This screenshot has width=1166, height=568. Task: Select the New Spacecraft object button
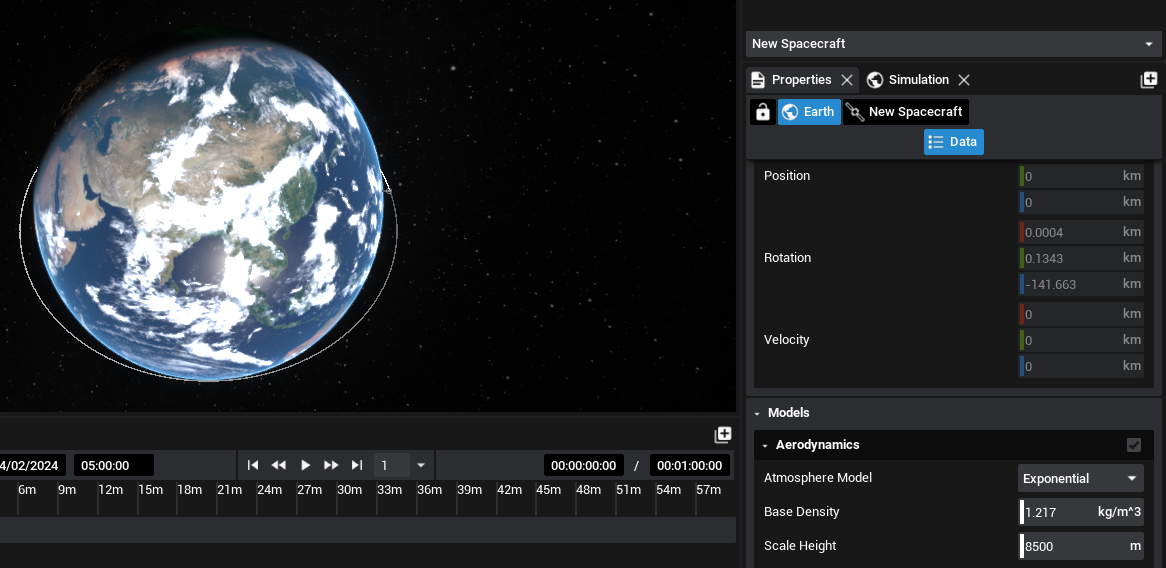click(906, 112)
